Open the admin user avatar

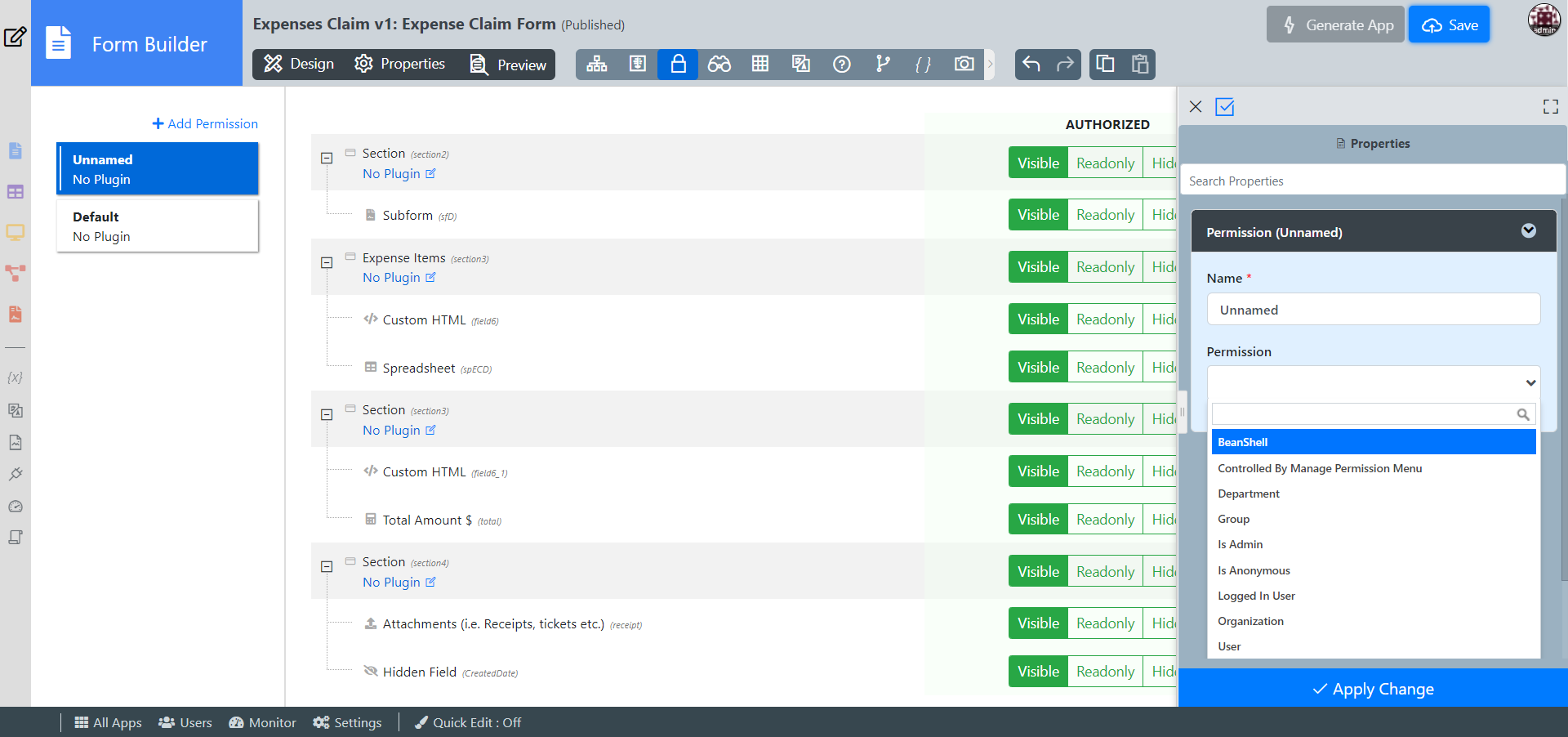point(1544,20)
